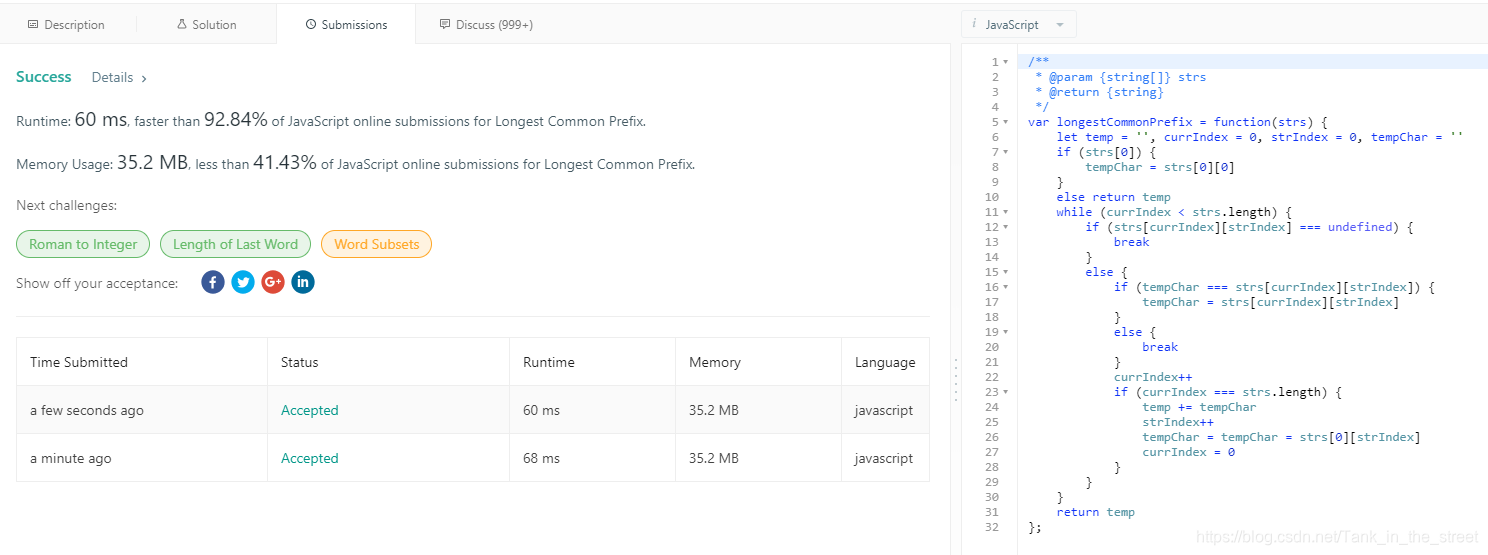Click the panel divider drag handle

click(955, 382)
